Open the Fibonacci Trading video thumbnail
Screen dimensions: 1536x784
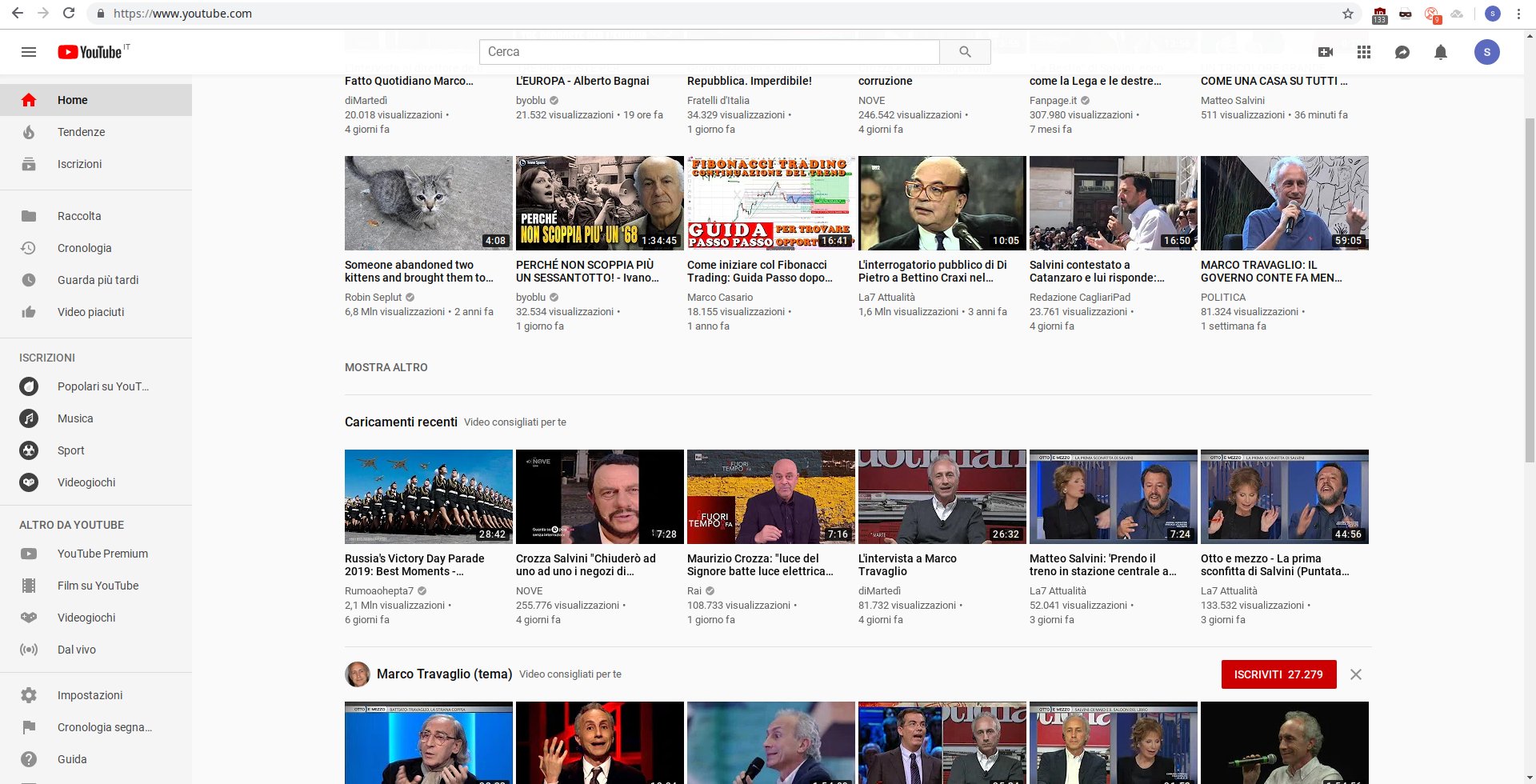coord(771,203)
